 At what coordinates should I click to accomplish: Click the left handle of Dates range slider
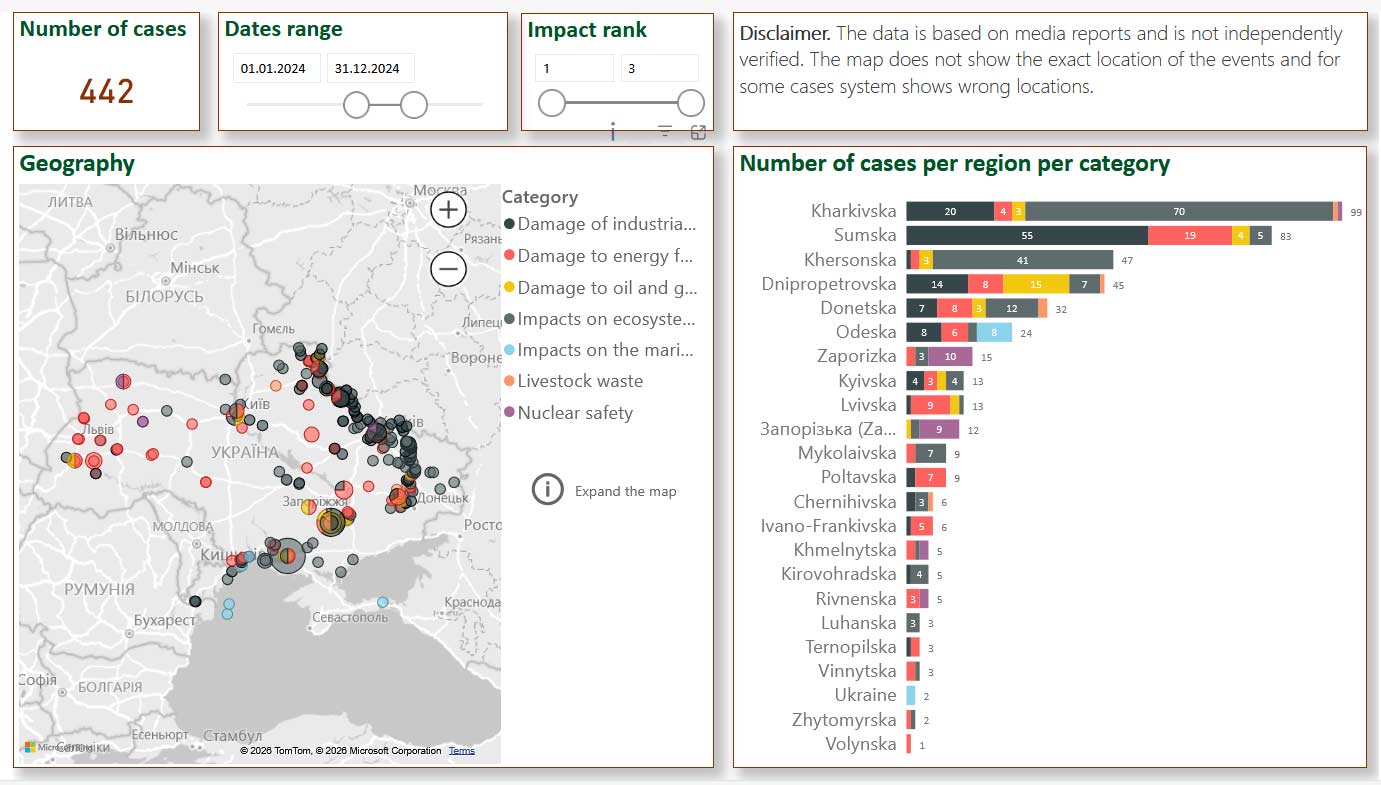(356, 104)
